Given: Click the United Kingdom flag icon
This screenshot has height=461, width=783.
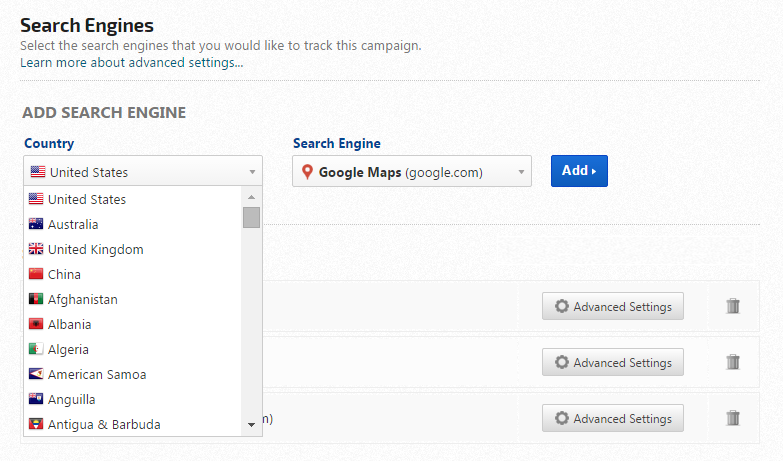Looking at the screenshot, I should (36, 249).
